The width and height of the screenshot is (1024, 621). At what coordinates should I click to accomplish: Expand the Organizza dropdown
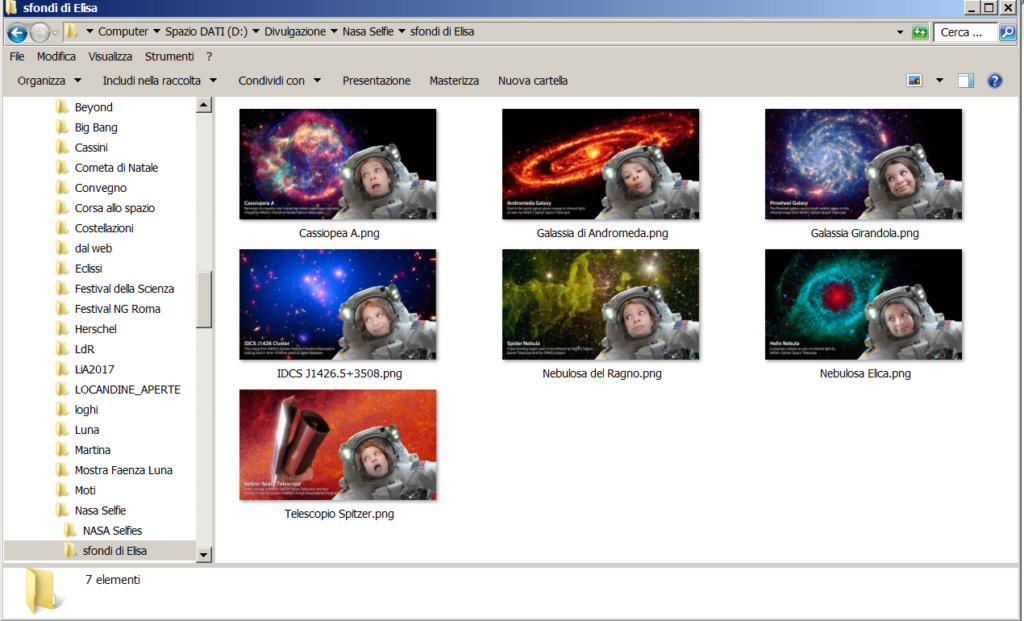pyautogui.click(x=48, y=81)
